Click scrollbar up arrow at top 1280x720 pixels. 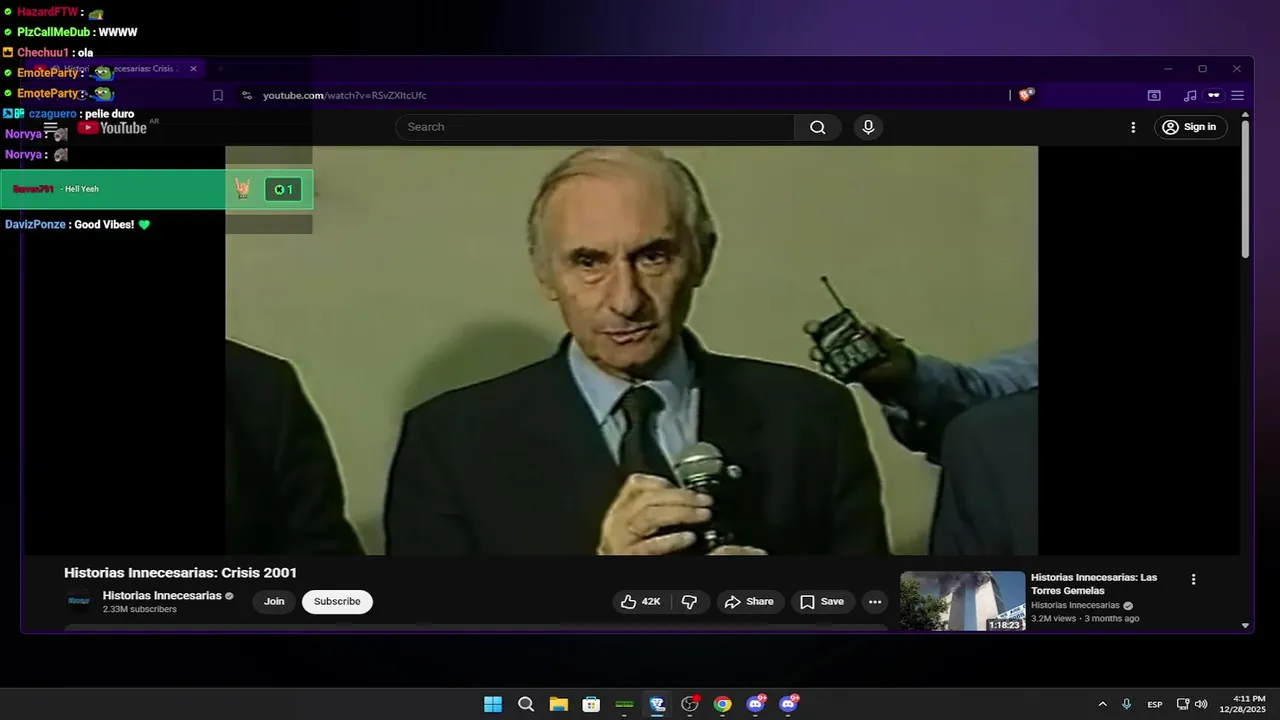1245,116
